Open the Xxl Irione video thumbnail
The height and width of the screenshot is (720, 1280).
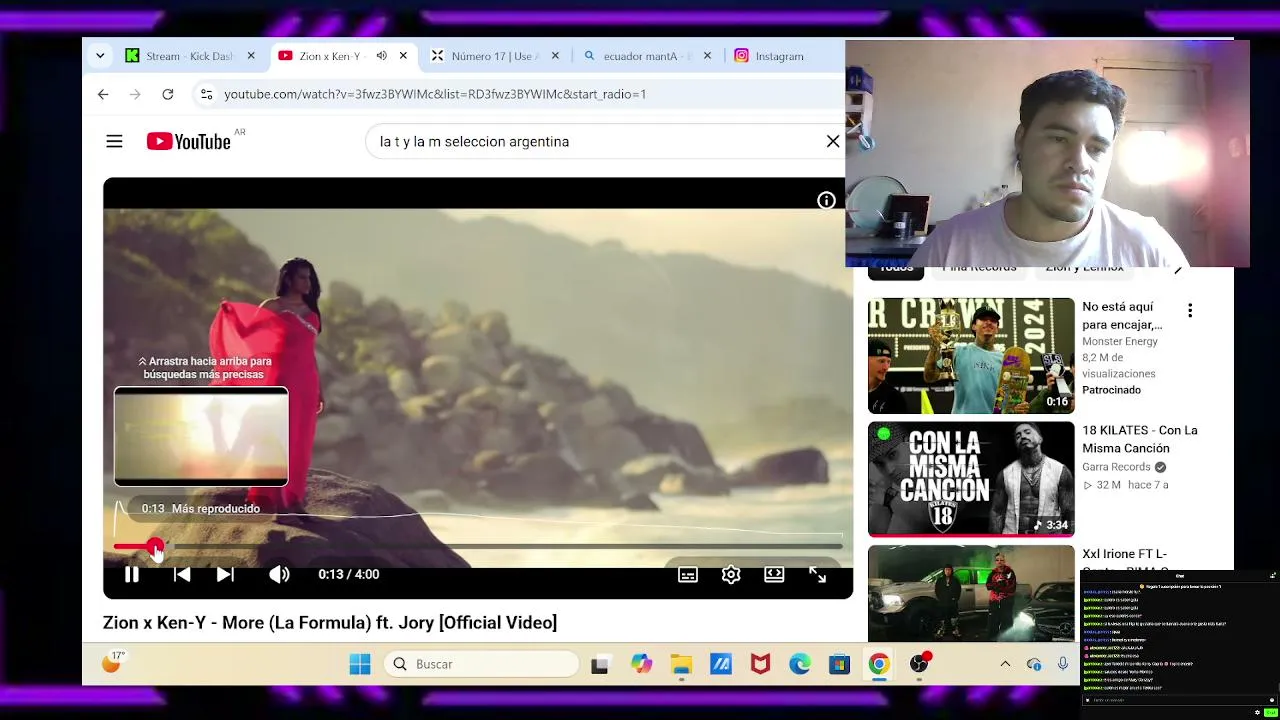click(971, 593)
